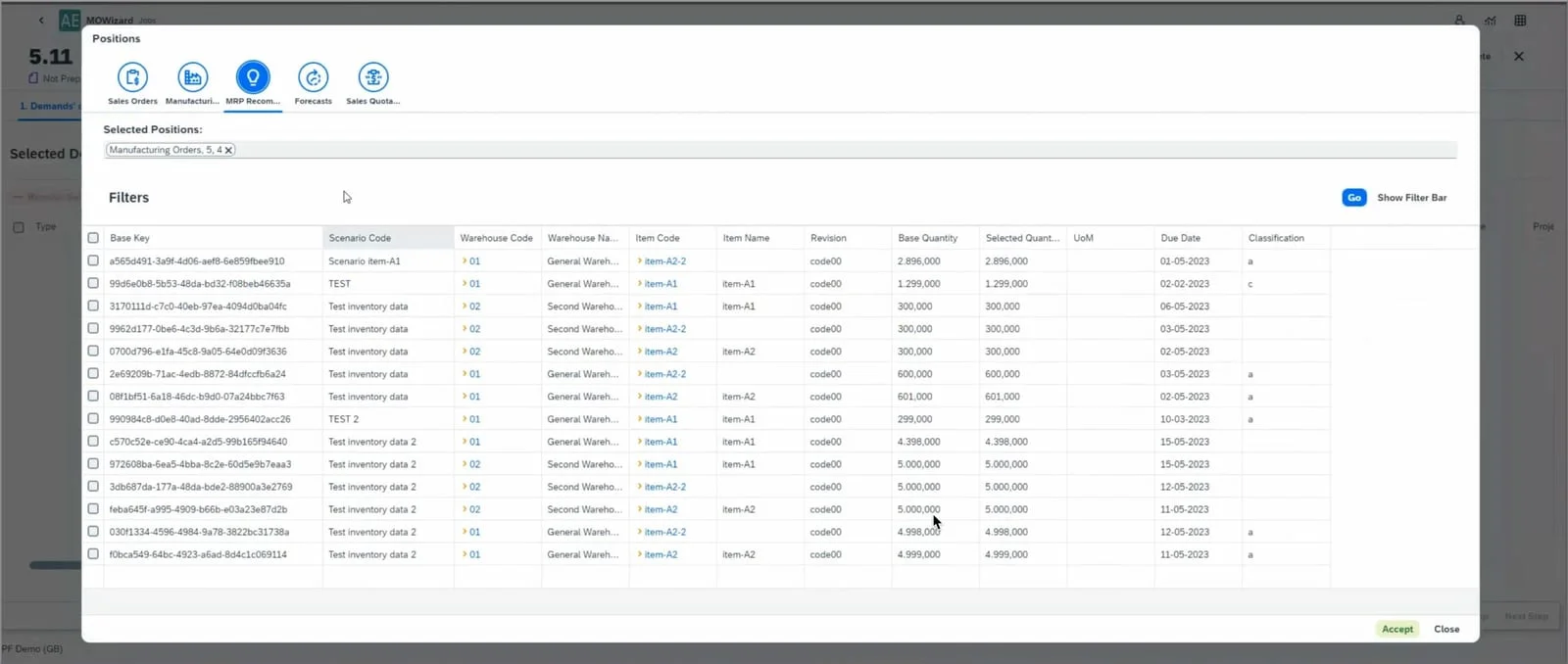Open the grid apps icon in header
This screenshot has height=664, width=1568.
[x=1520, y=20]
